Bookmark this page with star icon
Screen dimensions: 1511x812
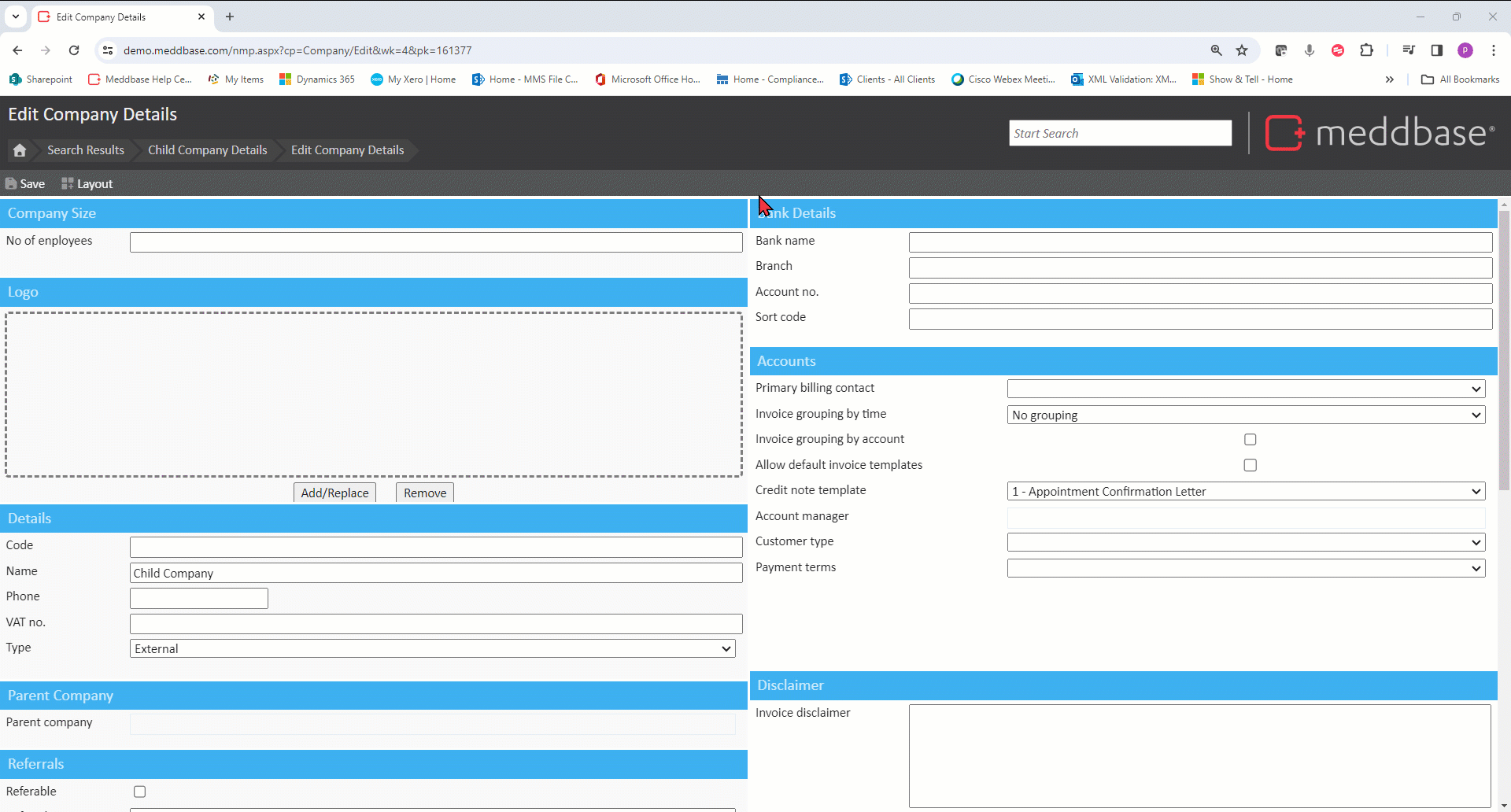click(1242, 50)
